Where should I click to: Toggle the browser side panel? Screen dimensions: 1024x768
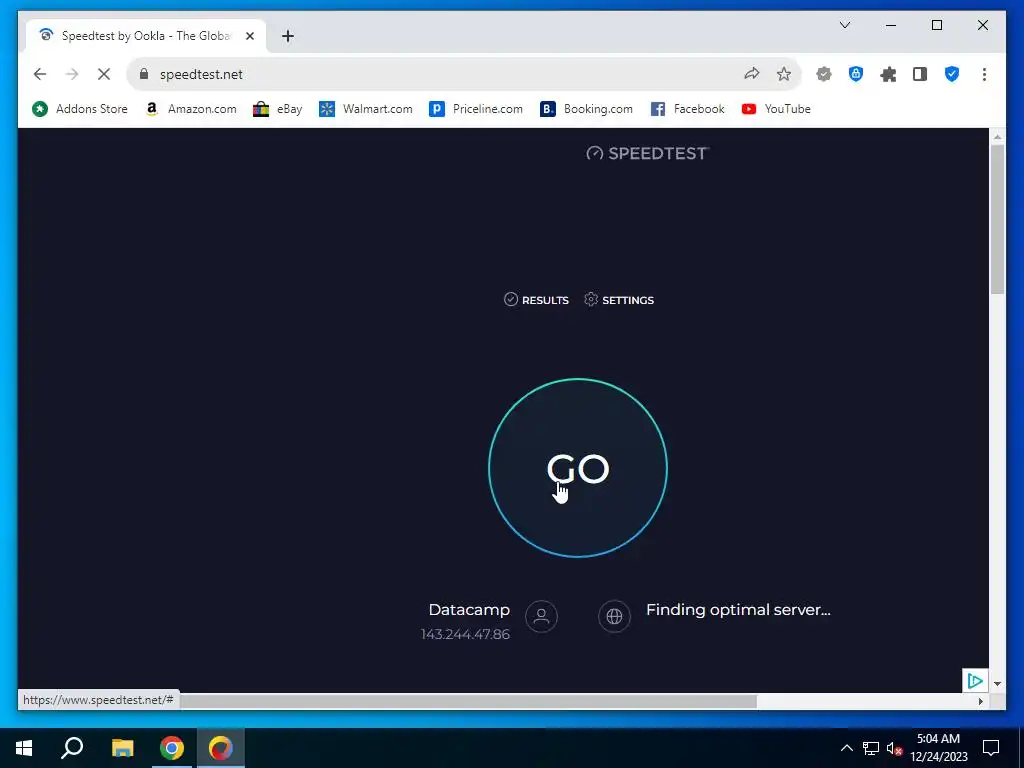(x=920, y=74)
